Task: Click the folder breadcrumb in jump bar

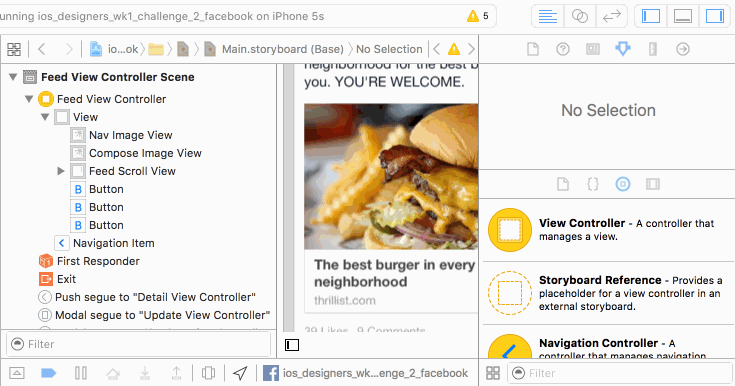Action: point(156,49)
